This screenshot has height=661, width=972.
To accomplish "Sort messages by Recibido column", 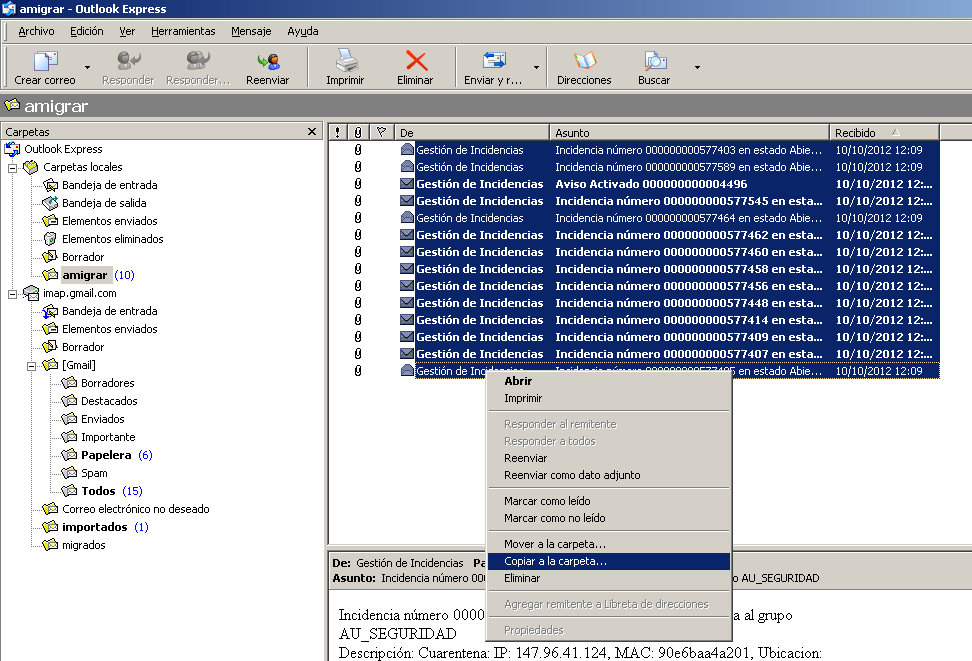I will pos(885,132).
